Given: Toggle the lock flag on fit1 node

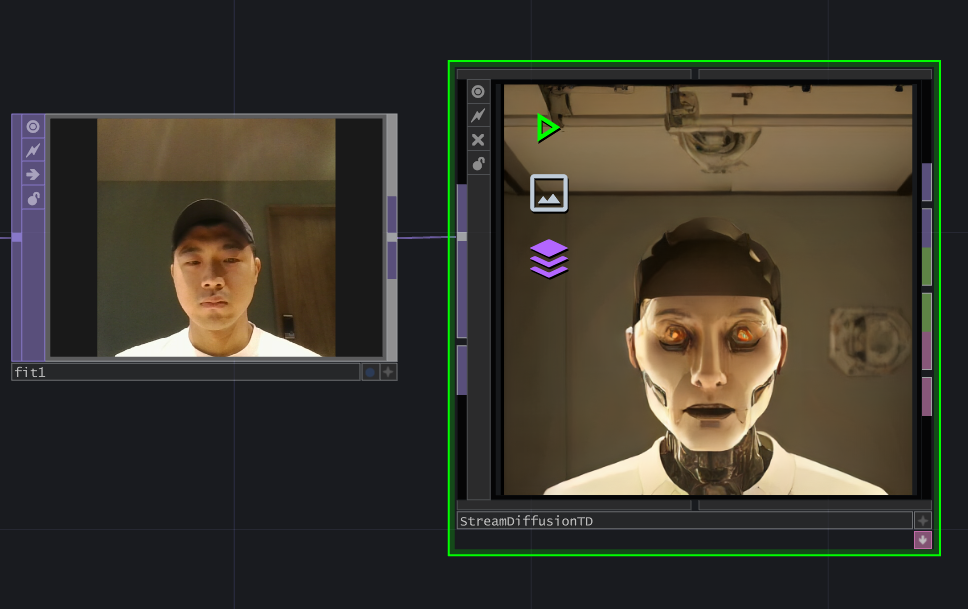Looking at the screenshot, I should pos(33,199).
